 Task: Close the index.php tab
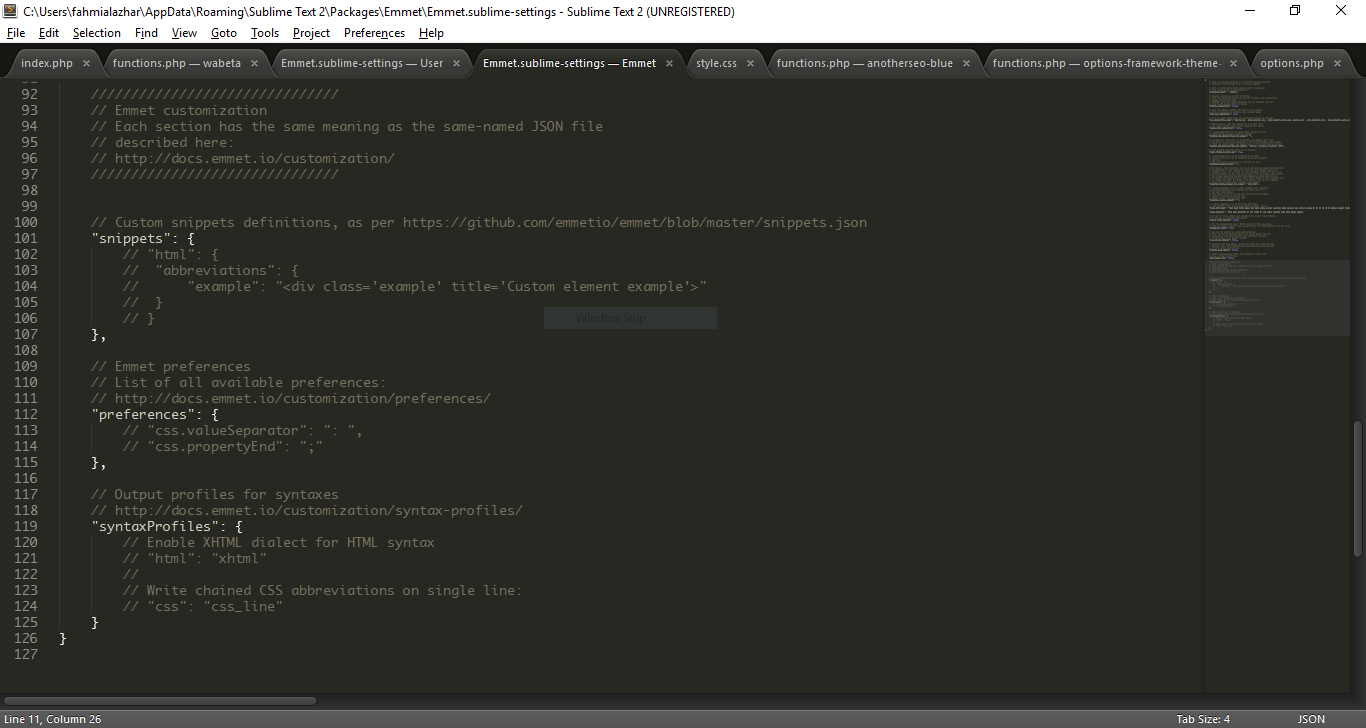coord(86,63)
